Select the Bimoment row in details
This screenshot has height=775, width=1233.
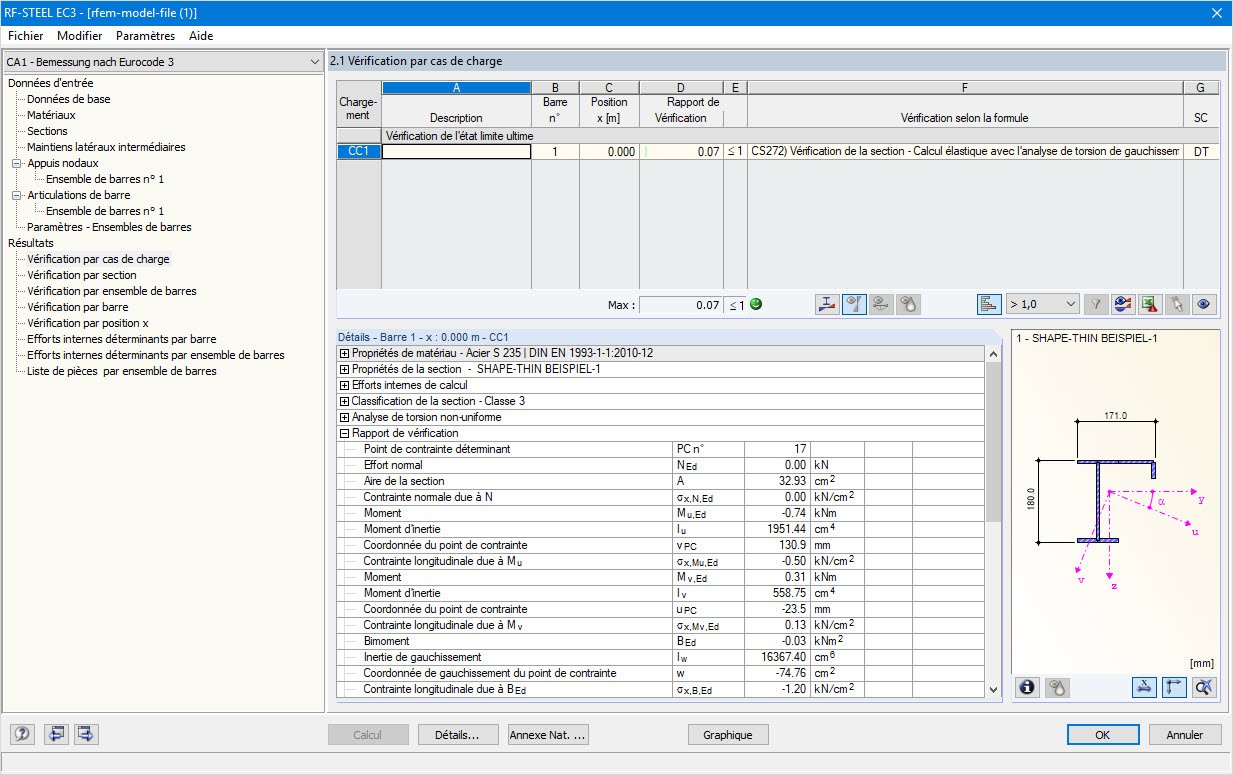tap(660, 641)
